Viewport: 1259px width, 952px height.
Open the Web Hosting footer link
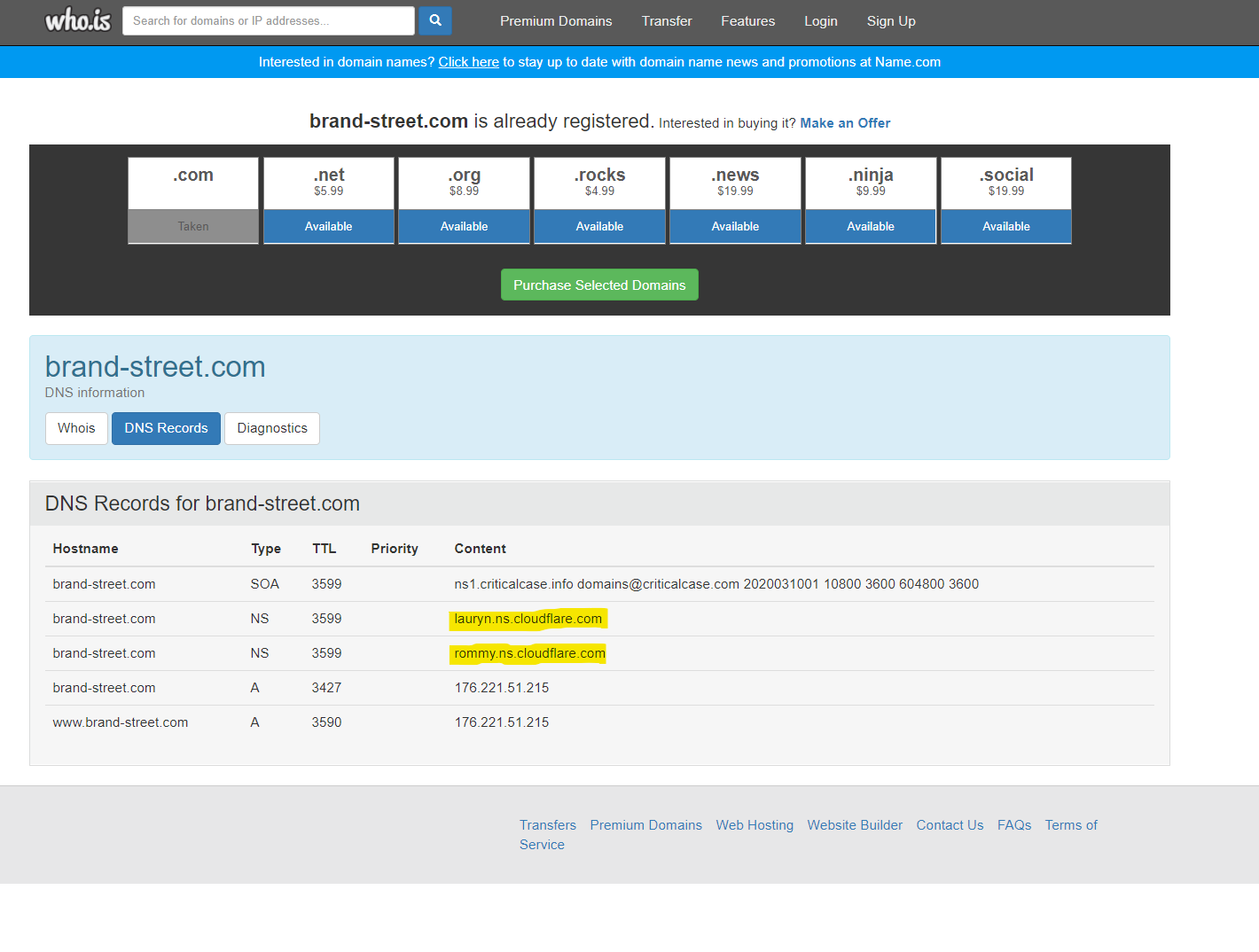(755, 825)
